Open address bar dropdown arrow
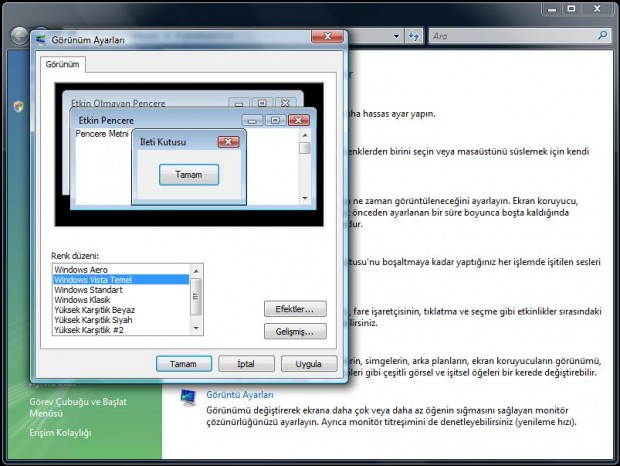620x466 pixels. (396, 36)
